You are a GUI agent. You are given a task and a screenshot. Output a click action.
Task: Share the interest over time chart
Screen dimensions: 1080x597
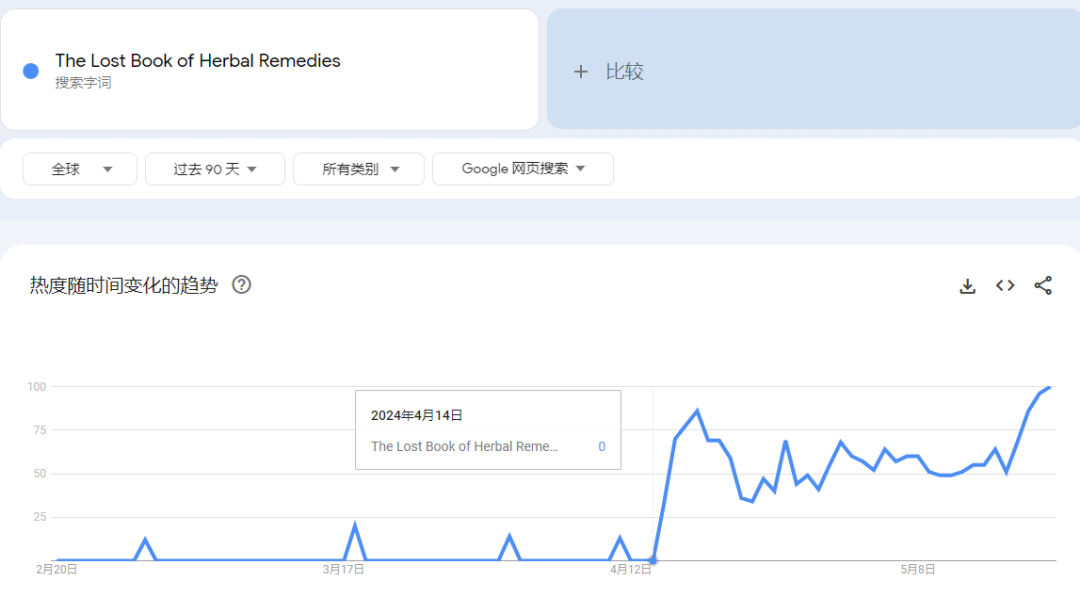click(1043, 286)
